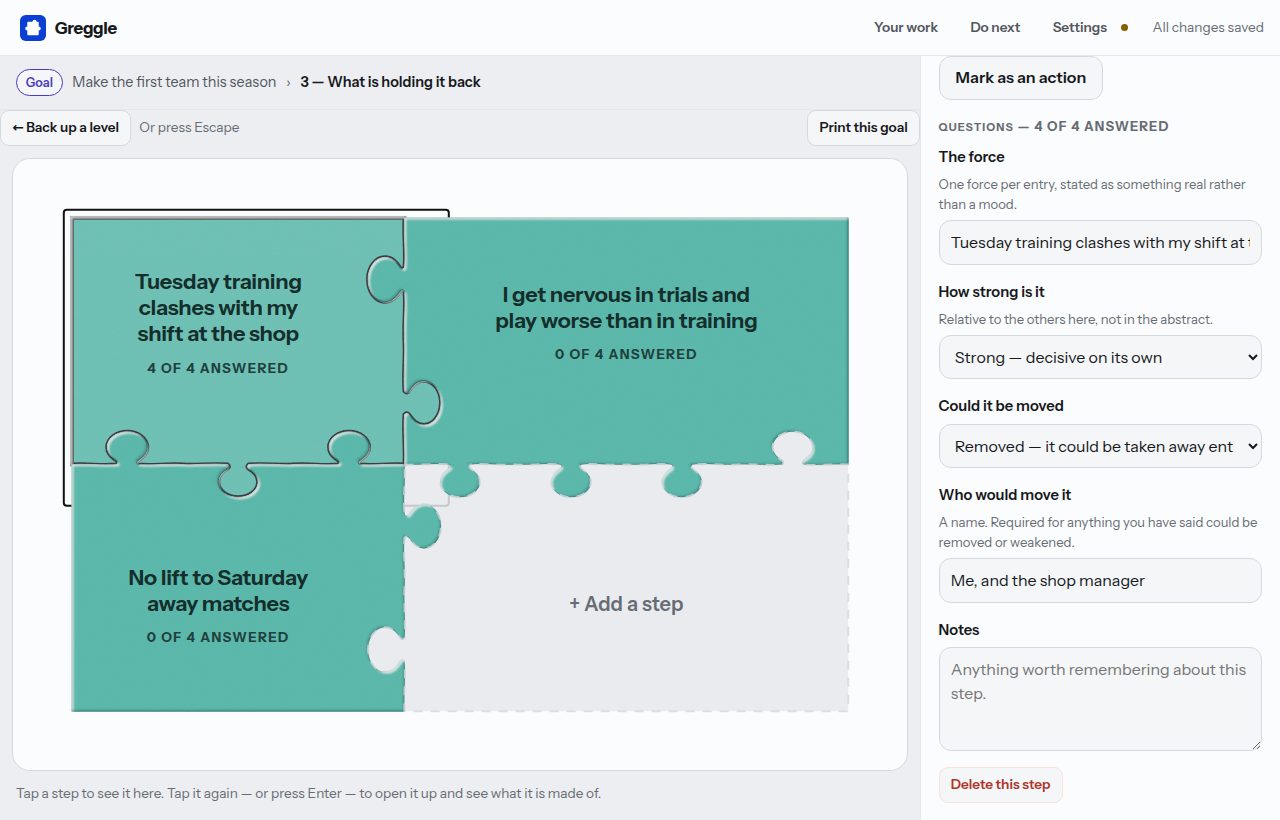Click the Greggle logo icon
Viewport: 1280px width, 820px height.
pos(33,28)
